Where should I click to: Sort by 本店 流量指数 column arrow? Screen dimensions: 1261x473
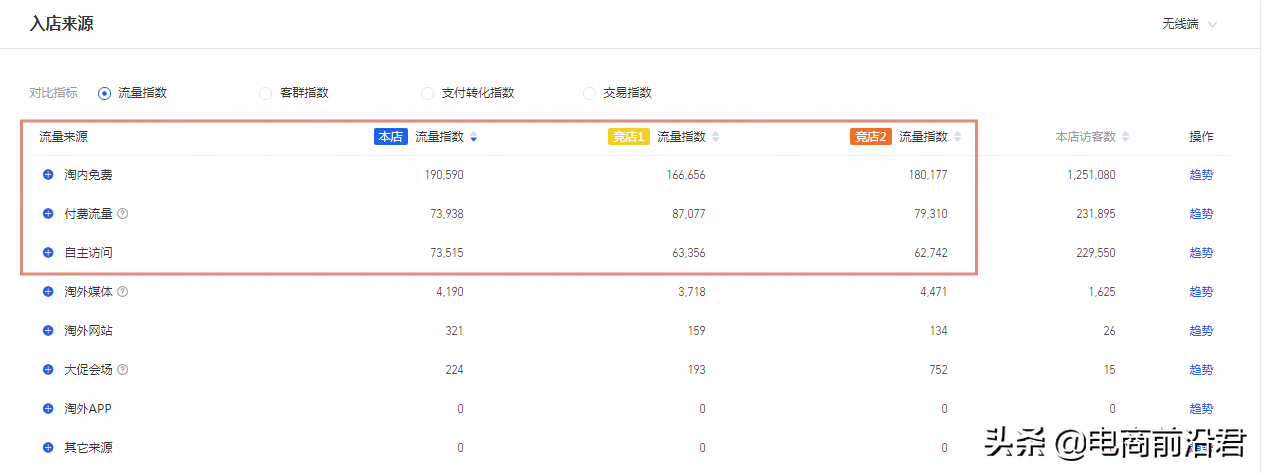tap(473, 137)
